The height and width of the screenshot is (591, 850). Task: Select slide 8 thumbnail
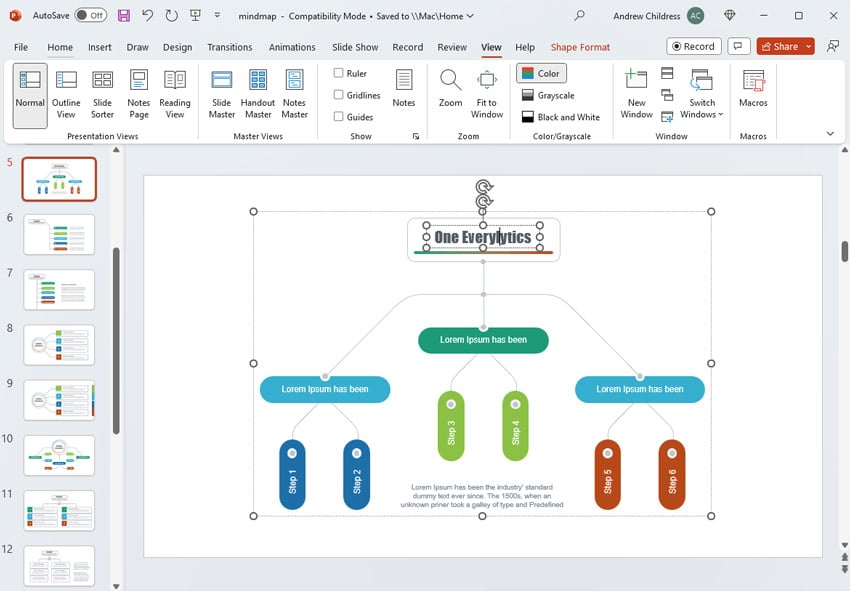59,345
